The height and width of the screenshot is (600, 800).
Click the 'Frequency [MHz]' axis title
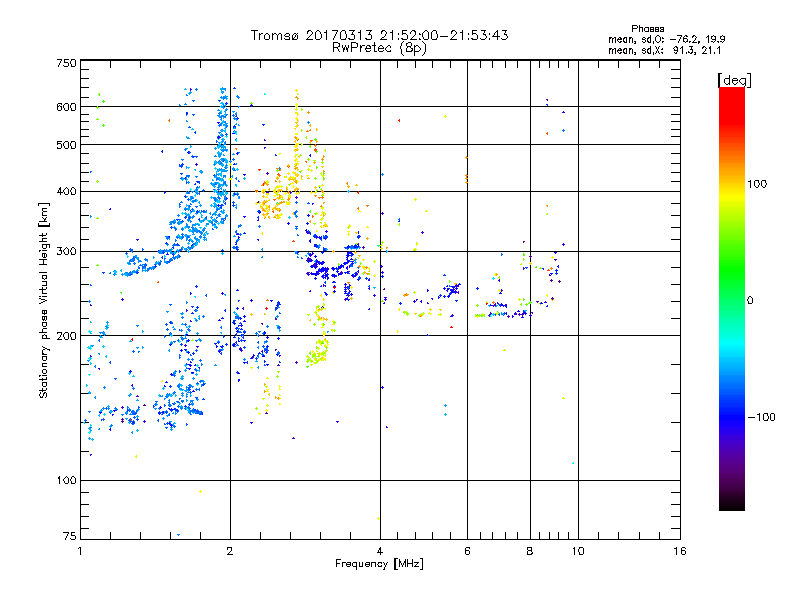coord(379,564)
